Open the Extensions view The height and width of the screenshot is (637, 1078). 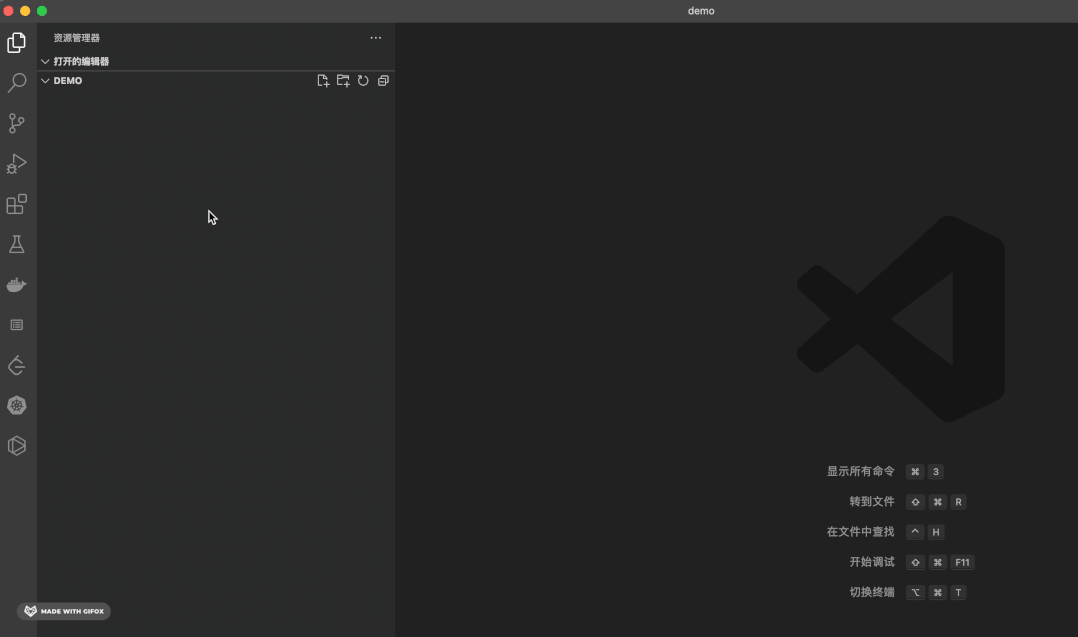click(16, 204)
